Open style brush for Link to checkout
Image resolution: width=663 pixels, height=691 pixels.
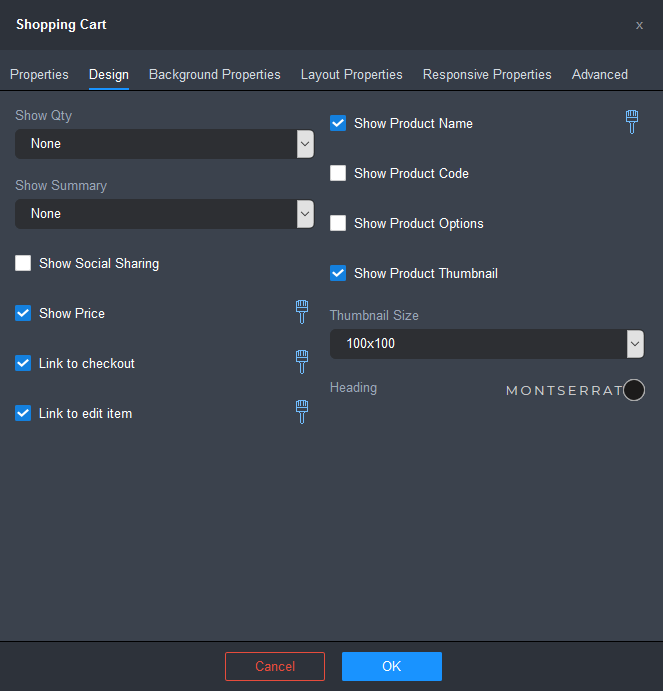(302, 362)
